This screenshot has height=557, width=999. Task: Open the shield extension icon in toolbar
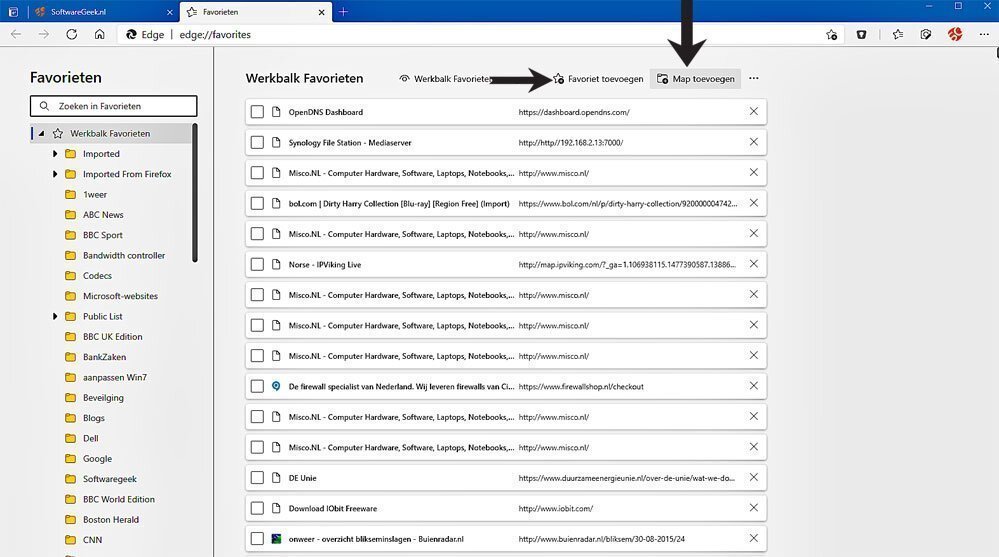click(861, 34)
